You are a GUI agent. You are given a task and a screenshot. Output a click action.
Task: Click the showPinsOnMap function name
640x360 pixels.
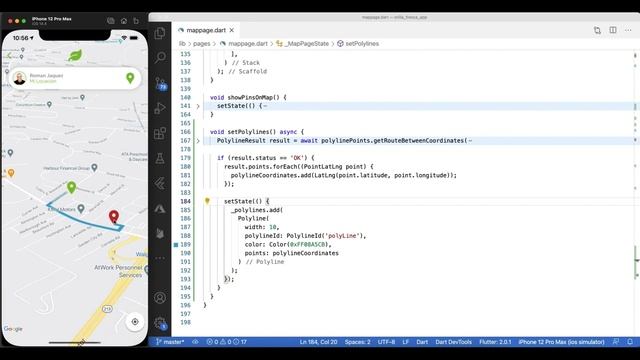point(253,98)
